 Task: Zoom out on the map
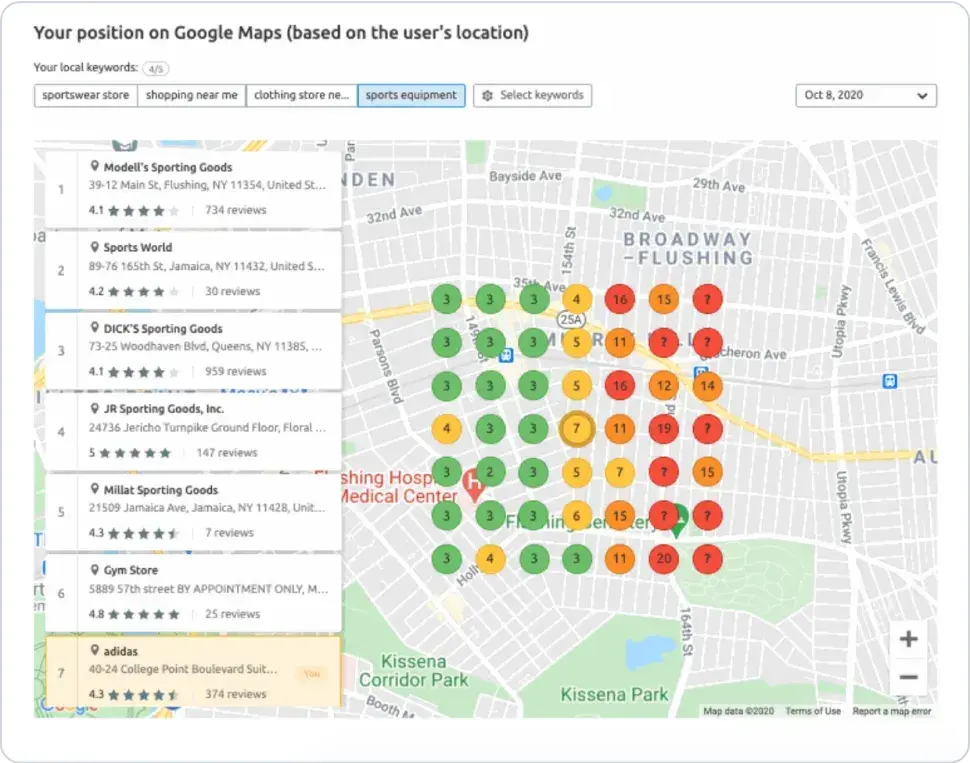click(x=908, y=677)
